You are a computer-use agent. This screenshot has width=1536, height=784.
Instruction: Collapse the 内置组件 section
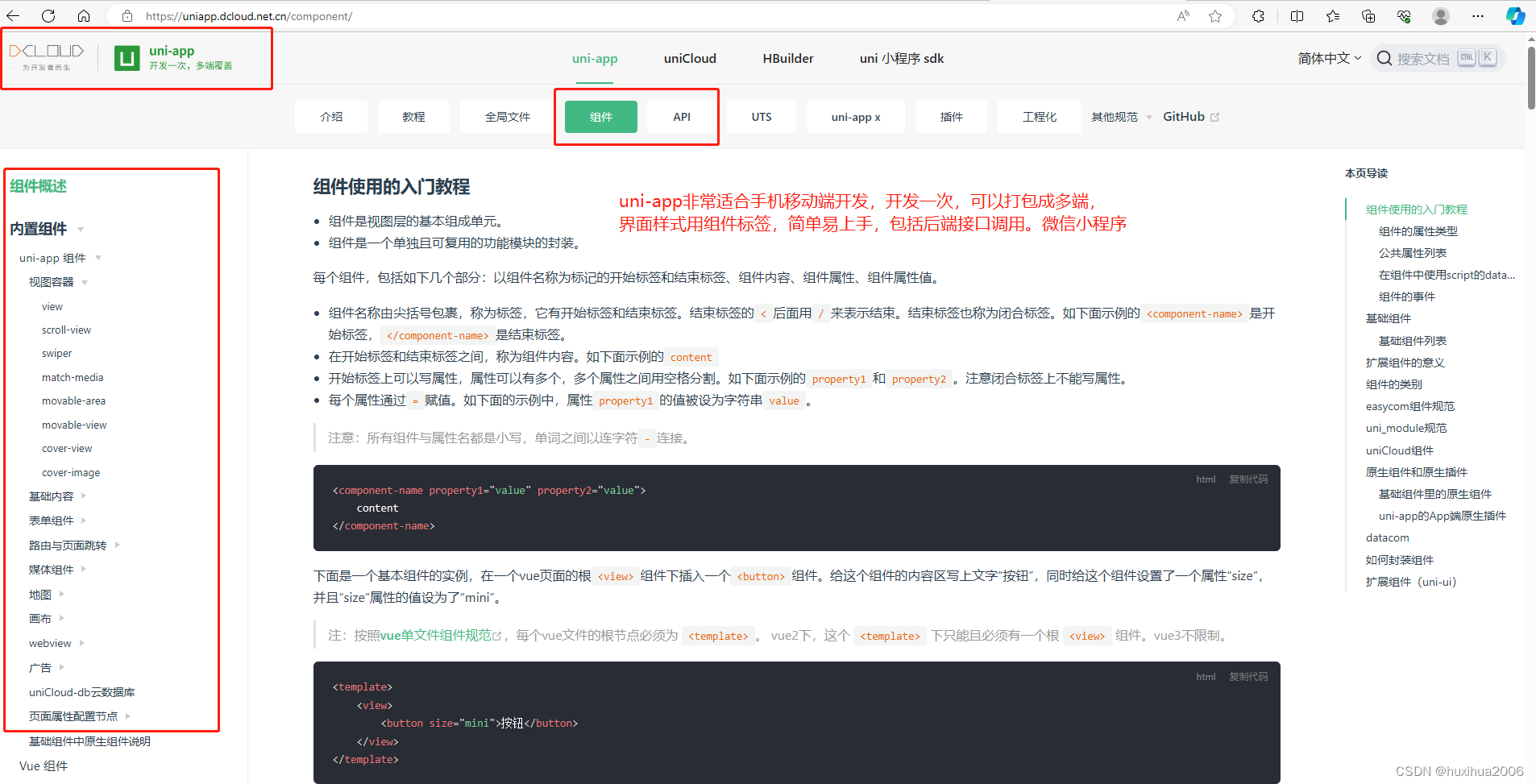pyautogui.click(x=81, y=230)
